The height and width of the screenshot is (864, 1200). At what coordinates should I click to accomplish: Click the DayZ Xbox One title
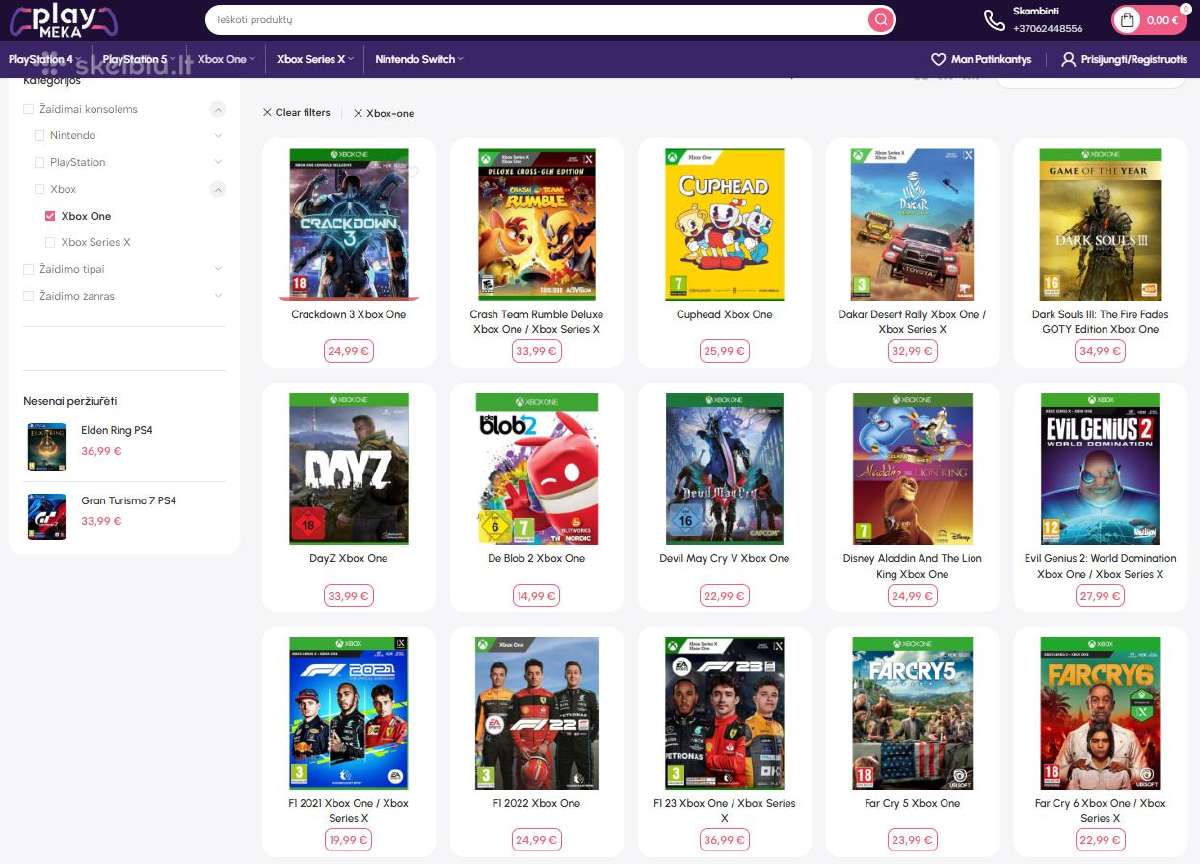click(x=348, y=559)
